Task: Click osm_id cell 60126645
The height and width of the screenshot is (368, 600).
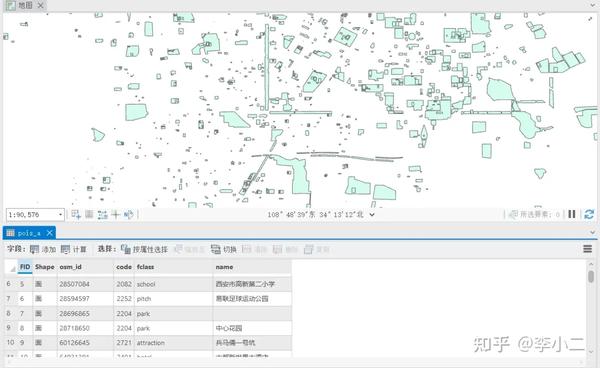Action: 85,342
